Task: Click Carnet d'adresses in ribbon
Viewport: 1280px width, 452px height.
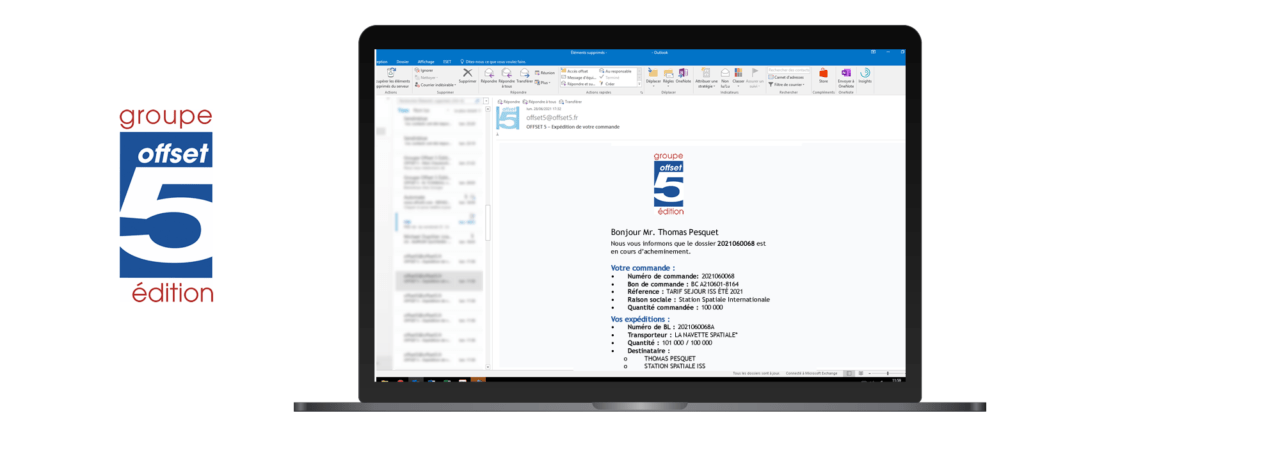Action: (787, 77)
